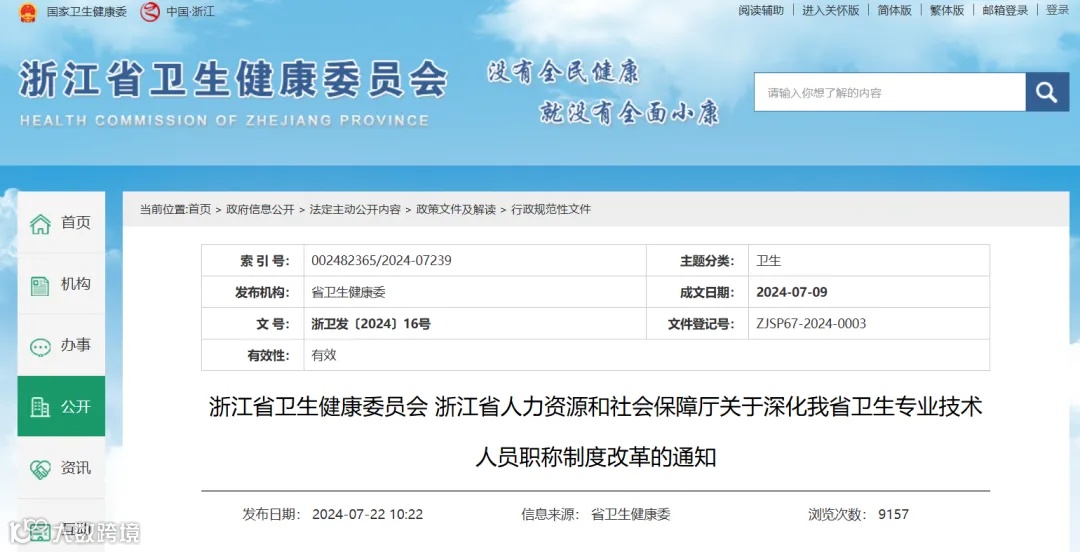Go to 政府信息公开 breadcrumb
This screenshot has width=1080, height=552.
point(260,209)
